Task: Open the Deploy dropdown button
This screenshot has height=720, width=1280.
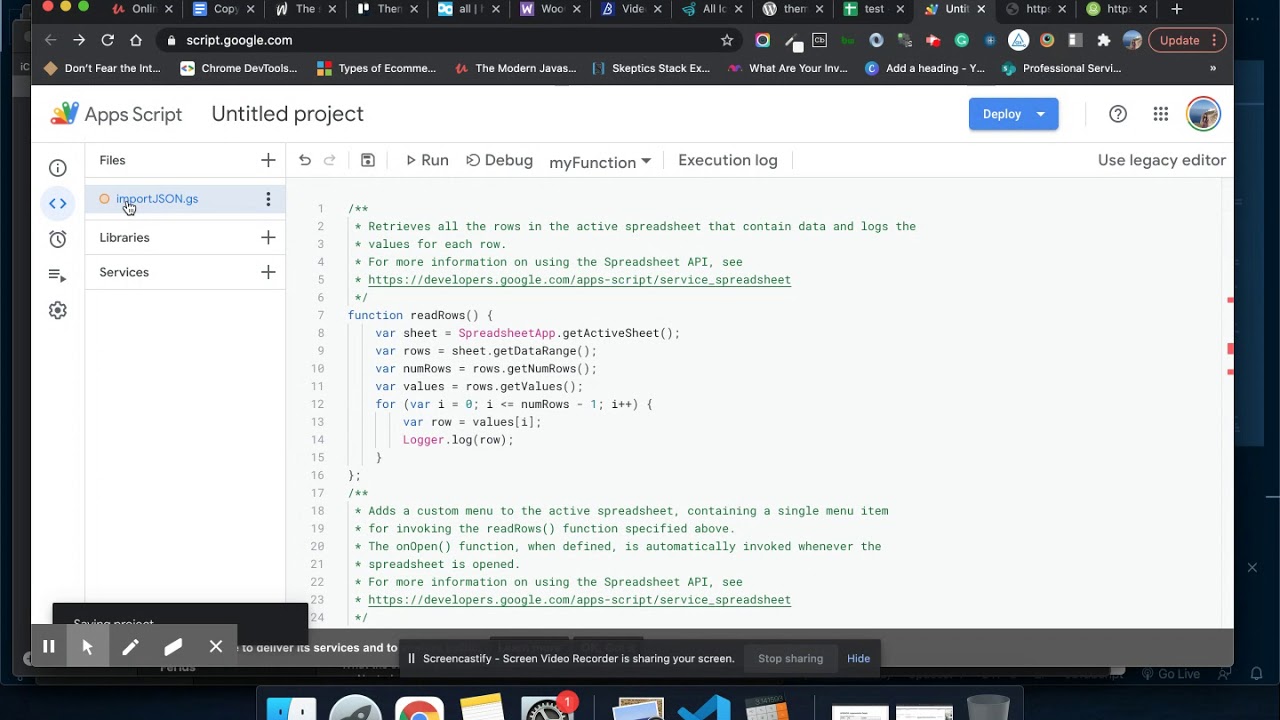Action: pos(1013,114)
